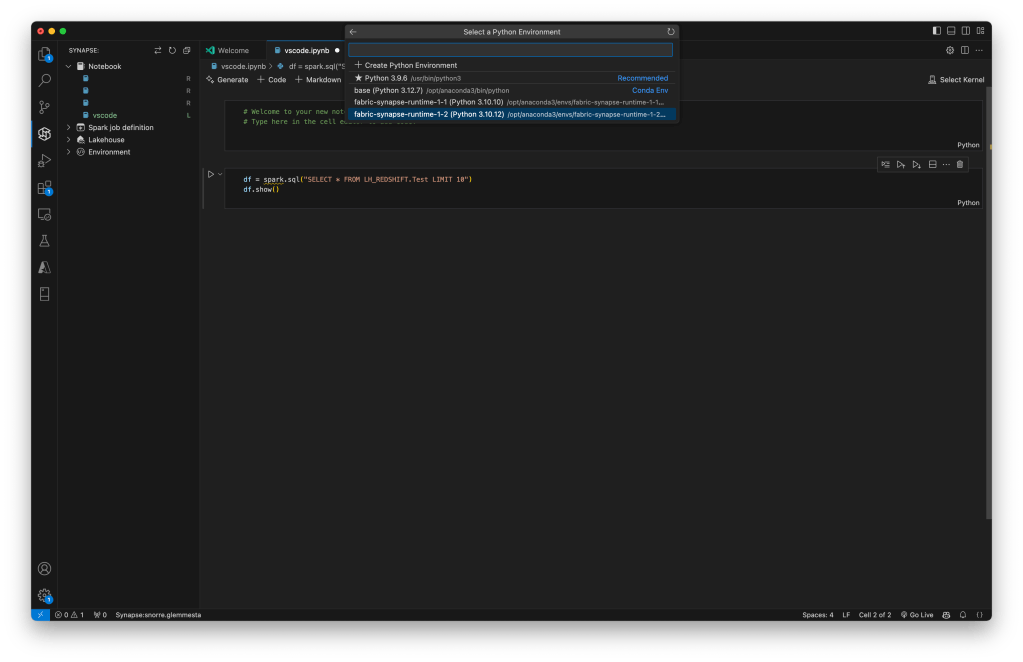This screenshot has width=1023, height=662.
Task: Open the Remote Explorer view
Action: tap(44, 214)
